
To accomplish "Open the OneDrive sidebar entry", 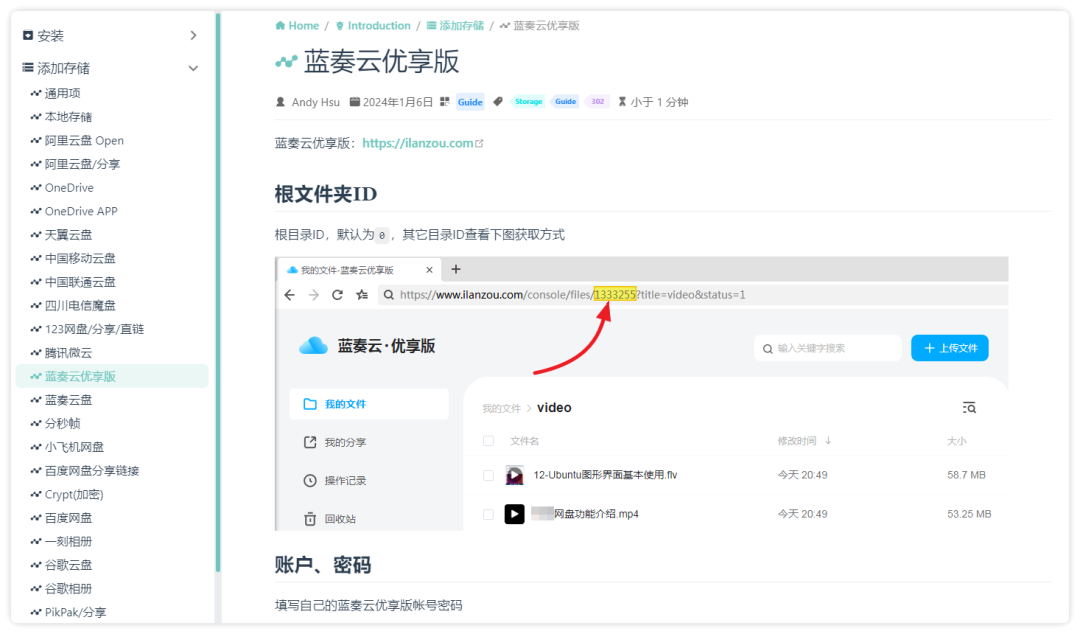I will 112,187.
